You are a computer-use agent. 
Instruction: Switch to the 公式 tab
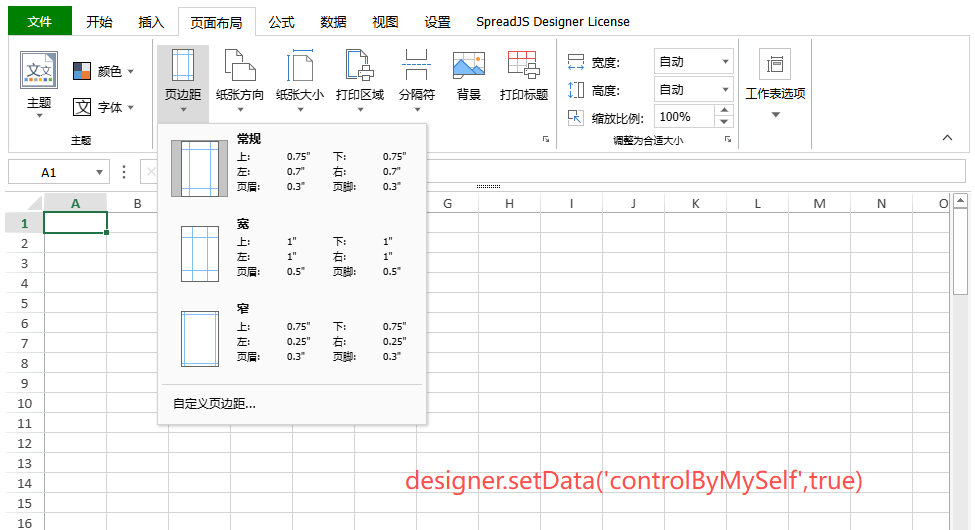[x=281, y=22]
